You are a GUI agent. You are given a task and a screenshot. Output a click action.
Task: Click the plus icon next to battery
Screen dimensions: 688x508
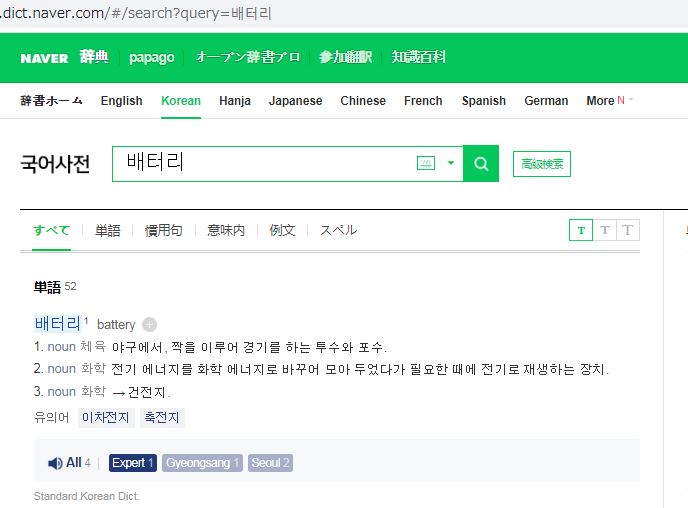pos(149,324)
